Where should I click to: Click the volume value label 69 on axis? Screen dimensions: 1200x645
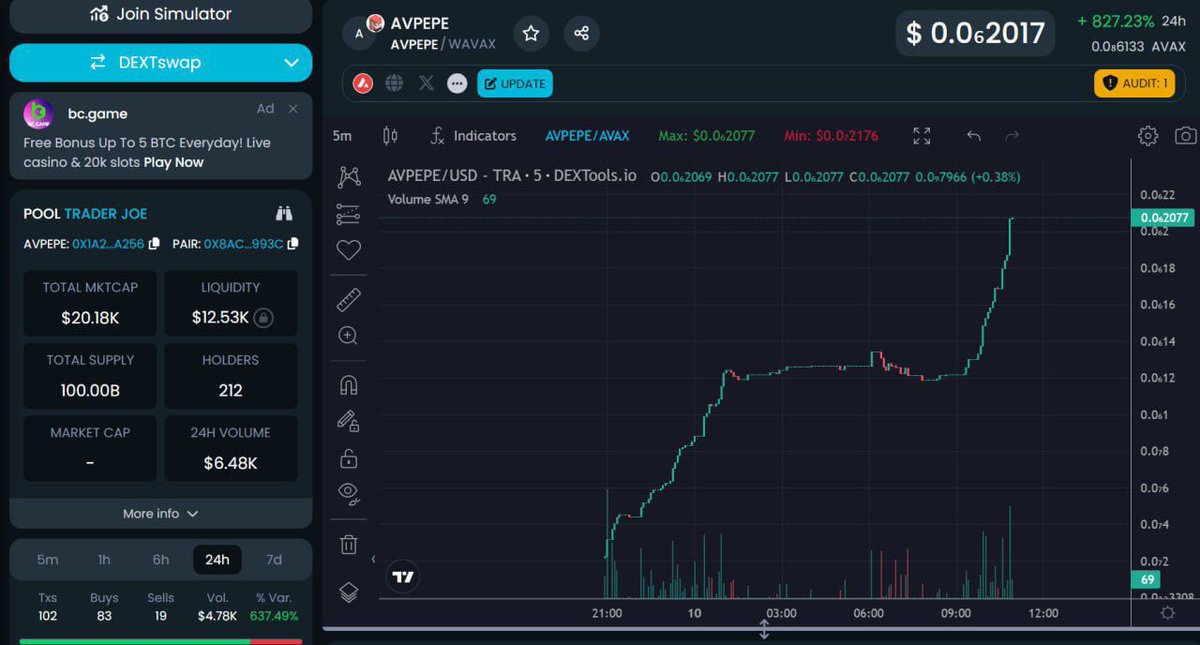point(1146,580)
